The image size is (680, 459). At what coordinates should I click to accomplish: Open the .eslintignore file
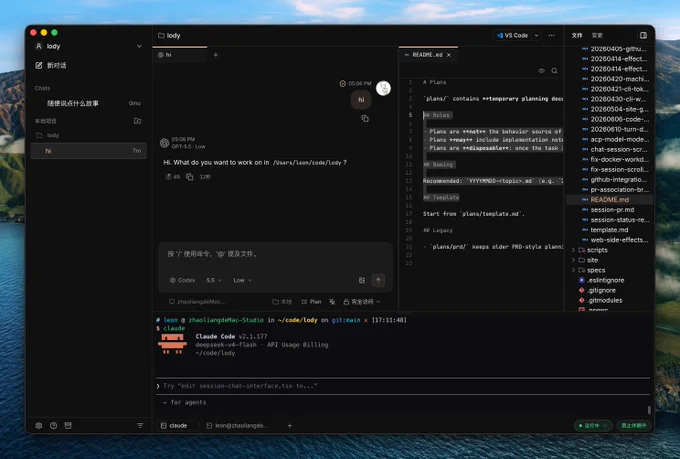click(601, 280)
